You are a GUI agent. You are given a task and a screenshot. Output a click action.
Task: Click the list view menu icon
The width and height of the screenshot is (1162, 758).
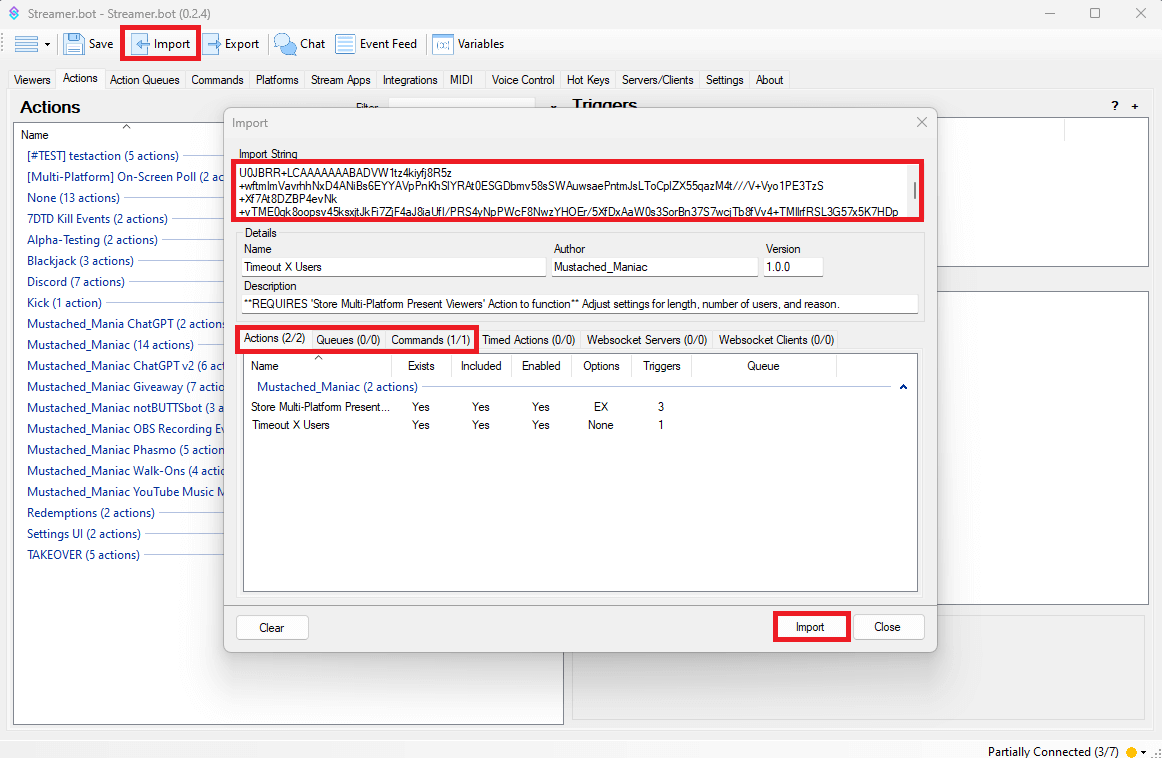26,44
